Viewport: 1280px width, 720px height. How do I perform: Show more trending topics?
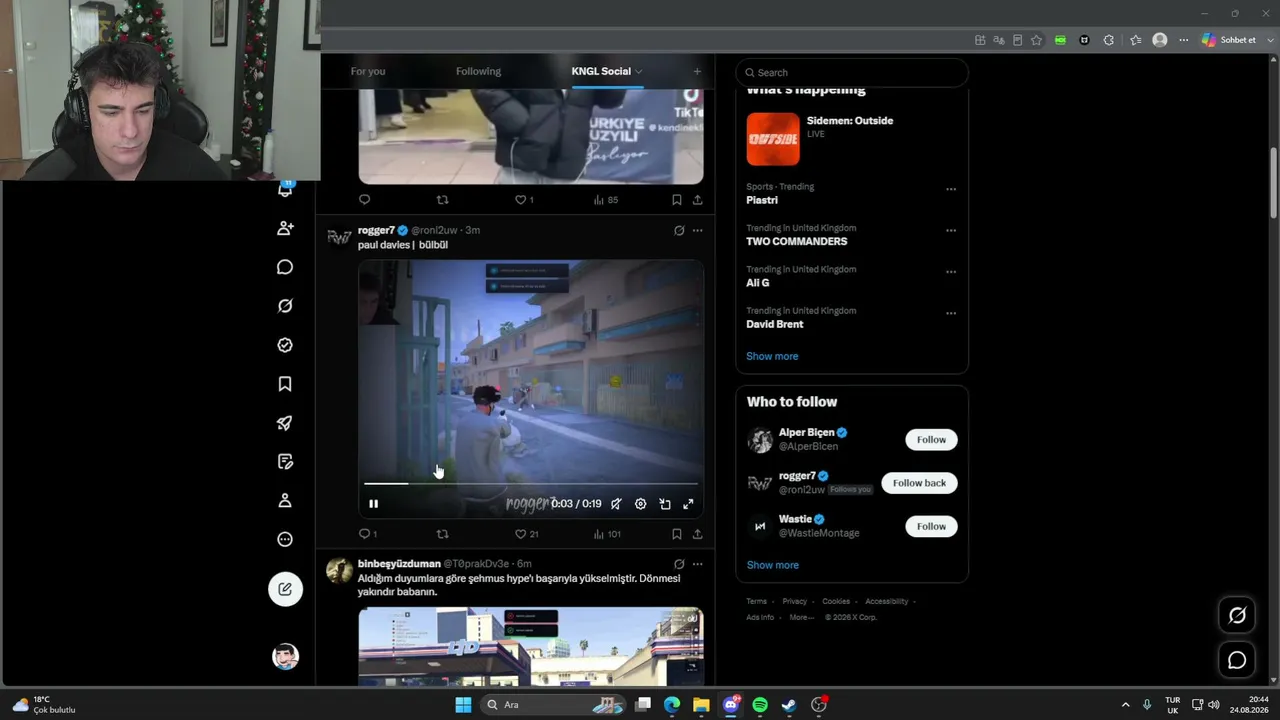pyautogui.click(x=772, y=356)
